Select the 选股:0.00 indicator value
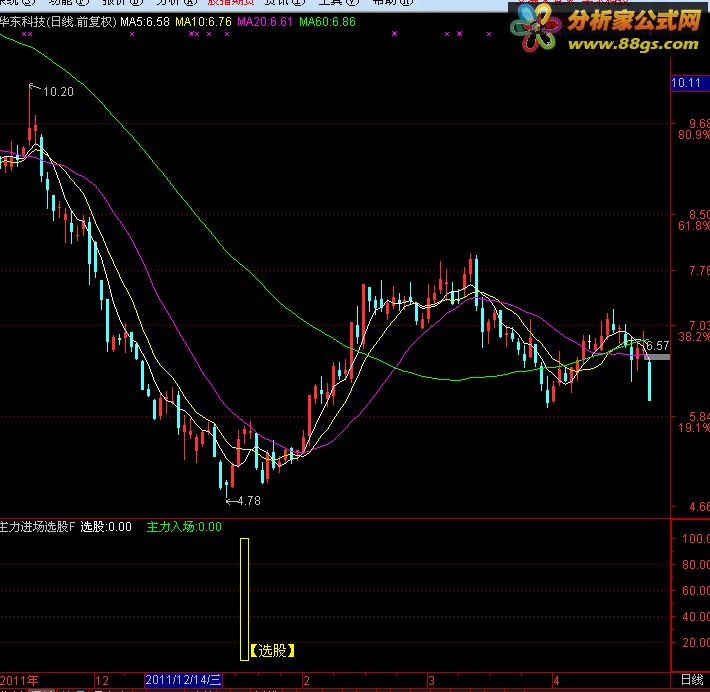 coord(106,527)
